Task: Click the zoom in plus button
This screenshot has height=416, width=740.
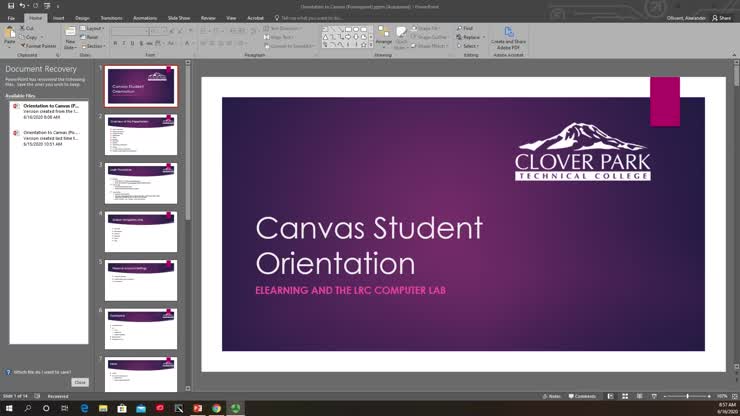Action: click(x=709, y=396)
